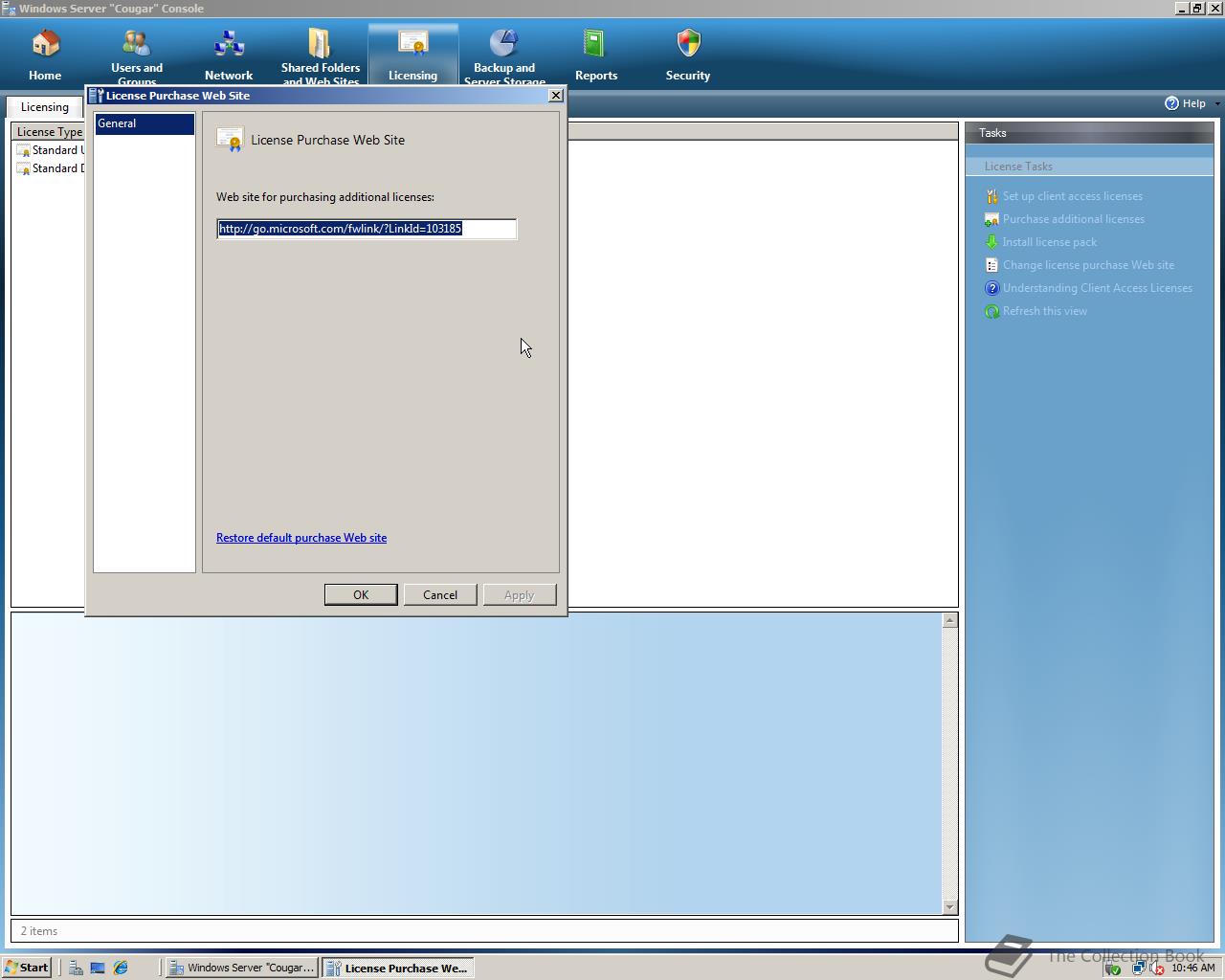This screenshot has height=980, width=1225.
Task: Click the Tasks panel header
Action: click(1089, 133)
